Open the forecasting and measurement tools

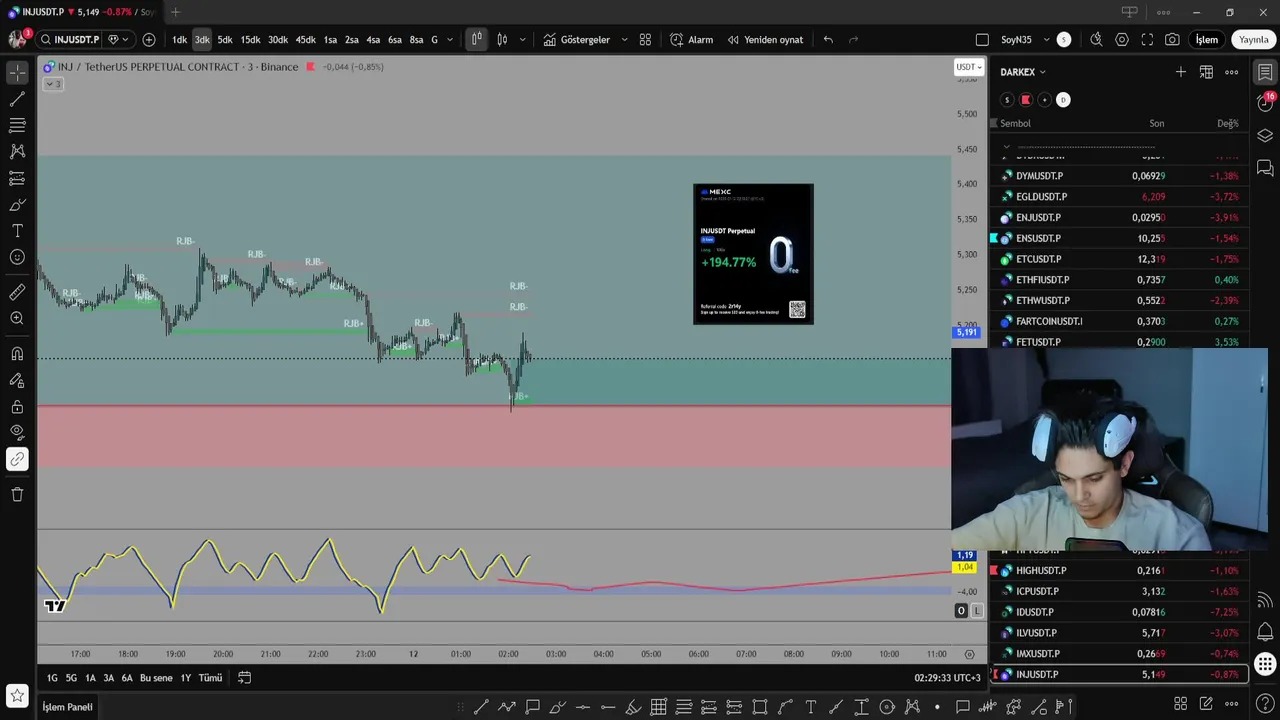[17, 178]
